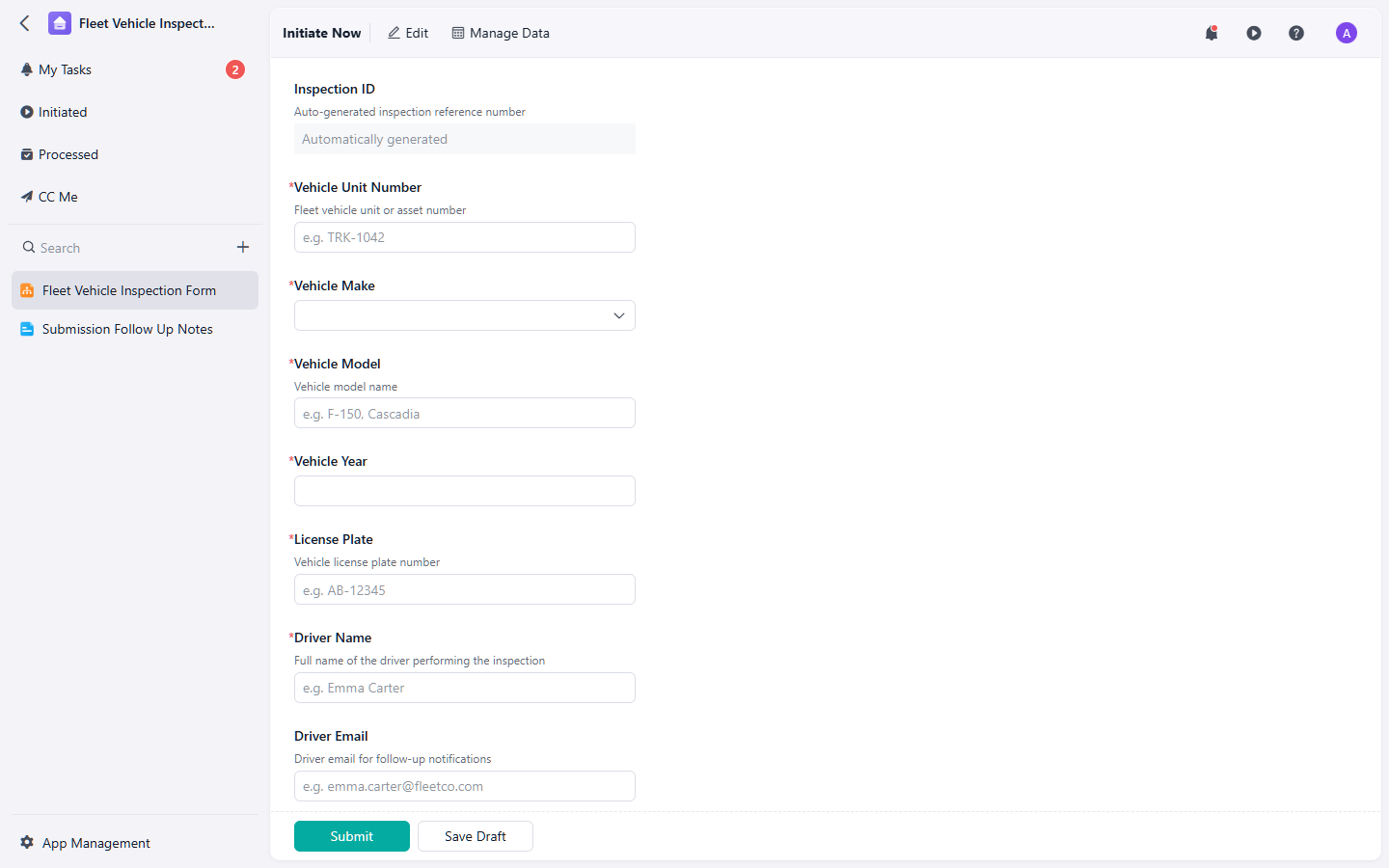
Task: Click the blue Submission Follow Up Notes icon
Action: 27,329
